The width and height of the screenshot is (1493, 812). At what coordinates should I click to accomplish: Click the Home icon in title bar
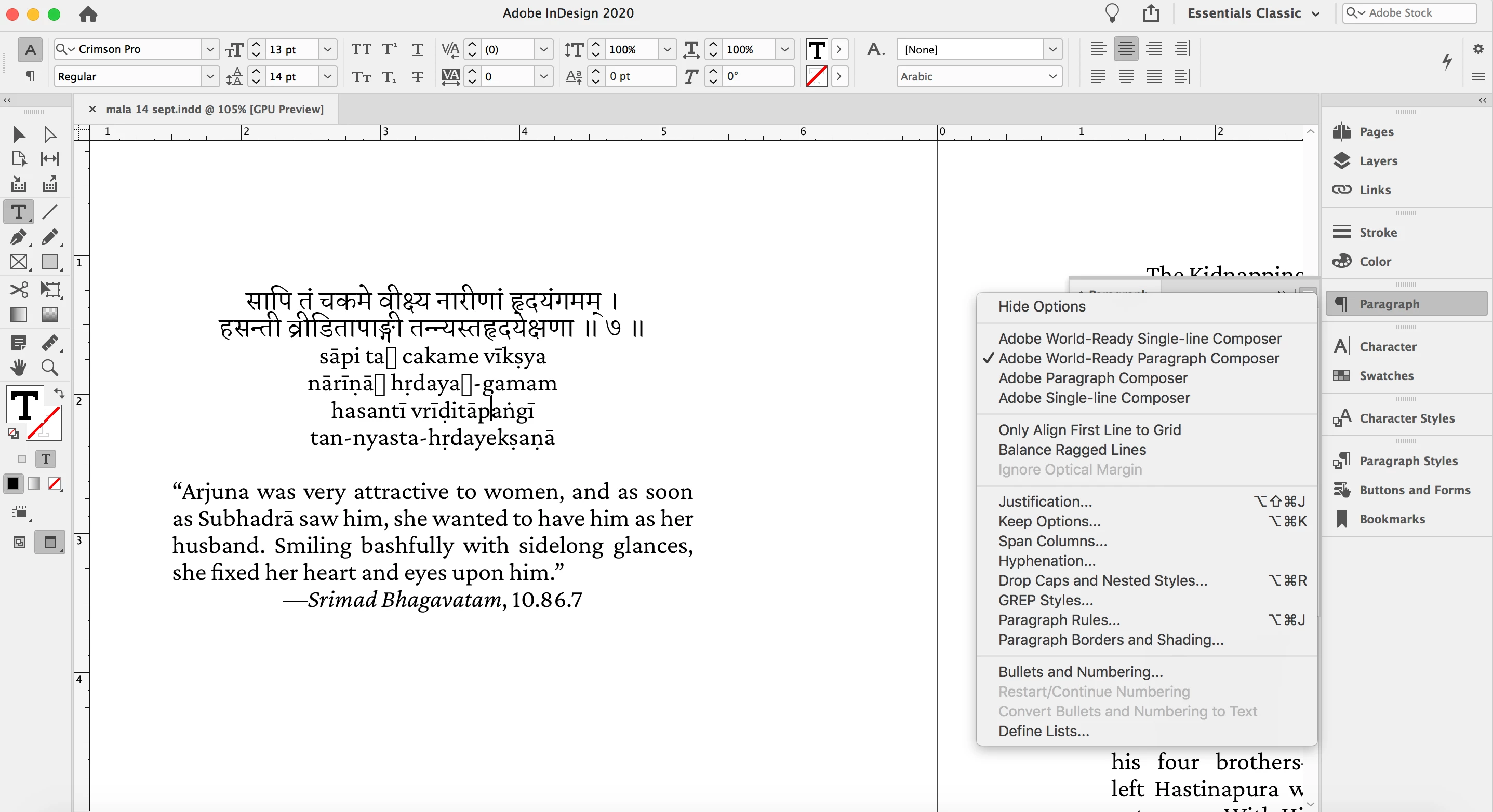pyautogui.click(x=88, y=14)
